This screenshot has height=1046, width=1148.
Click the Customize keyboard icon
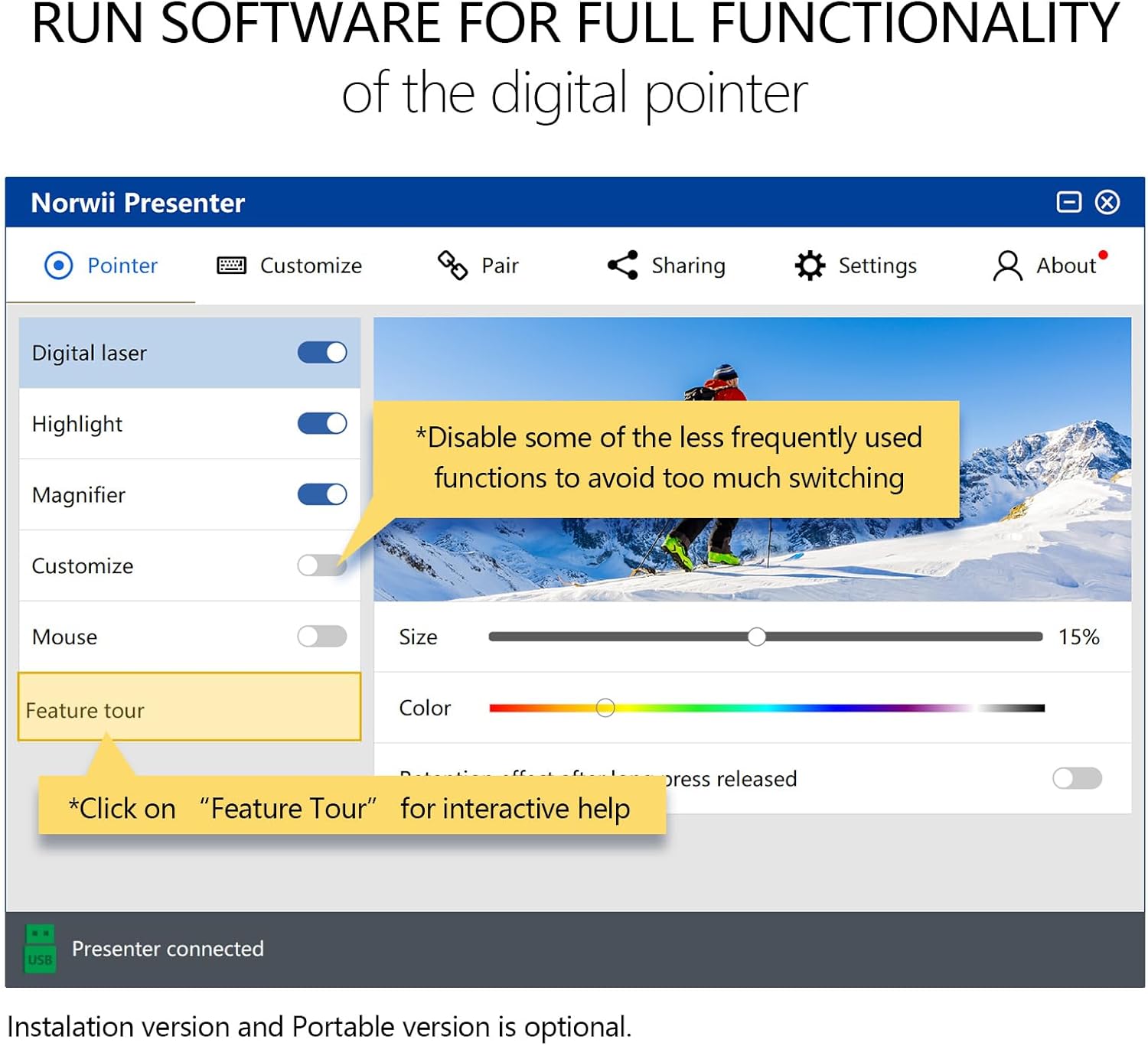pyautogui.click(x=231, y=266)
